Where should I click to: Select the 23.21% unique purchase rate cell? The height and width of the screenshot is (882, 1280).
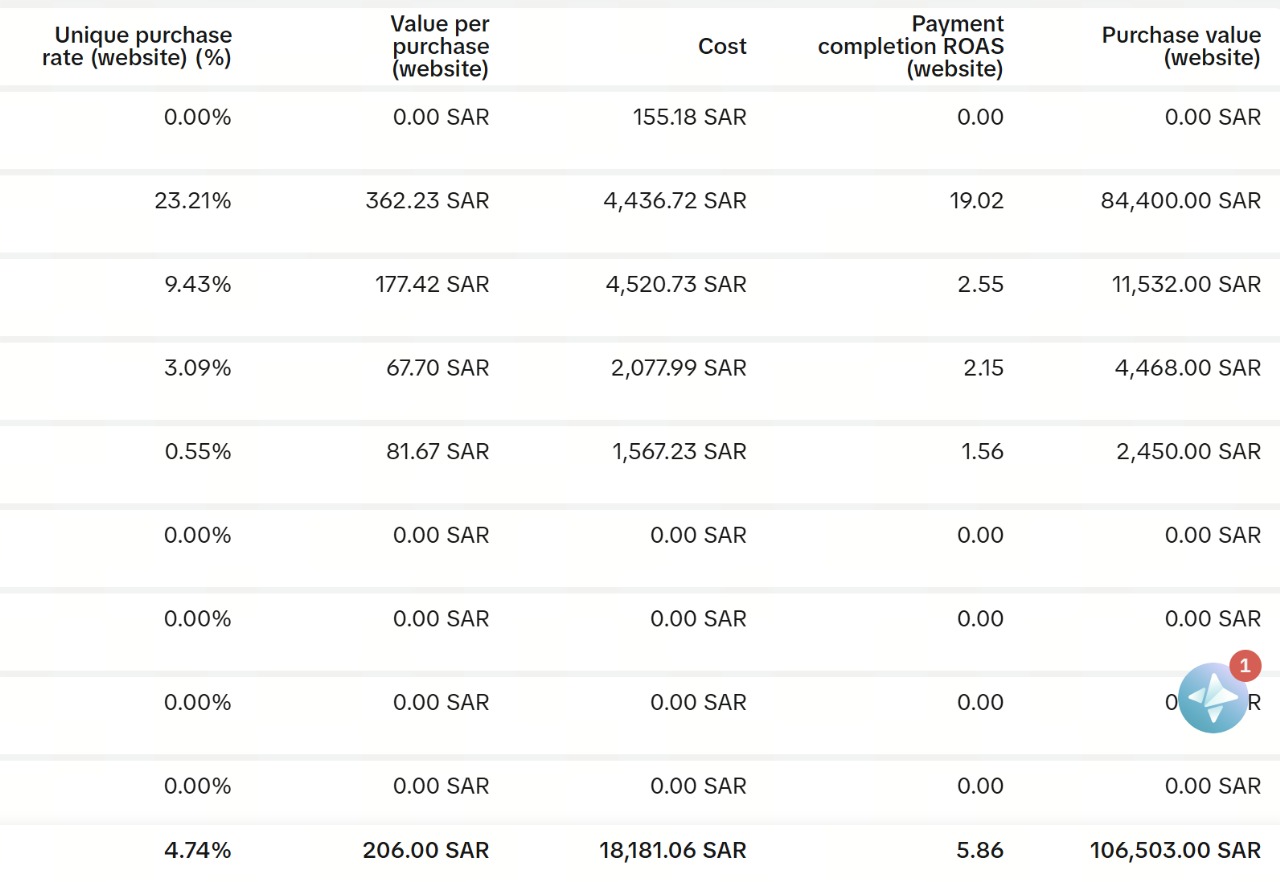pyautogui.click(x=193, y=201)
